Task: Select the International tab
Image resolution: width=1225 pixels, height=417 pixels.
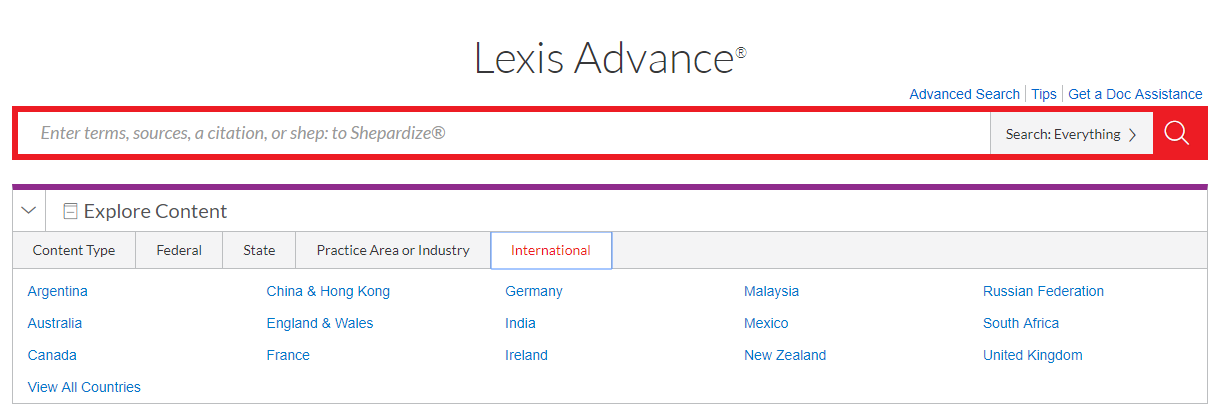Action: point(551,250)
